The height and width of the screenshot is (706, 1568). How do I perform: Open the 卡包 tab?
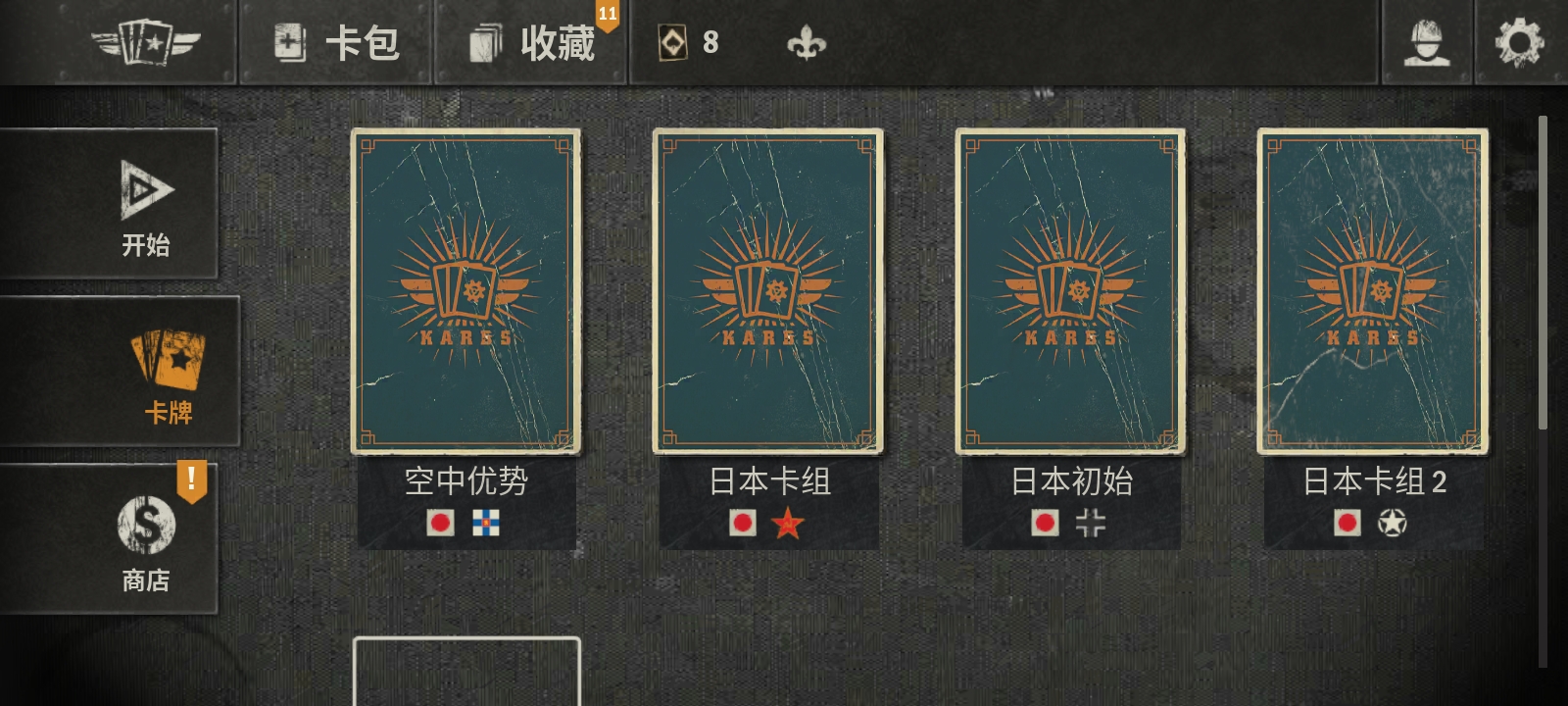pos(336,43)
